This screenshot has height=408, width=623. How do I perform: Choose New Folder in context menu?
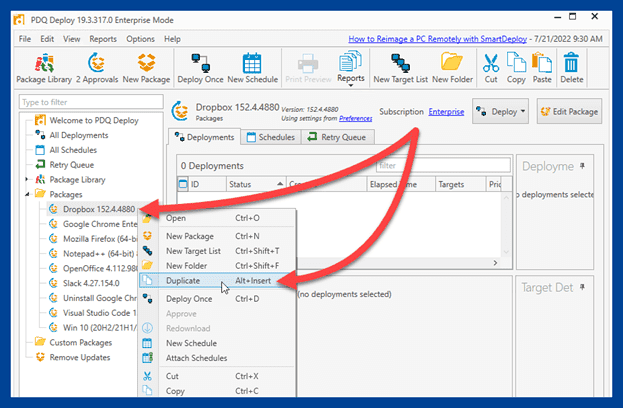[x=217, y=266]
